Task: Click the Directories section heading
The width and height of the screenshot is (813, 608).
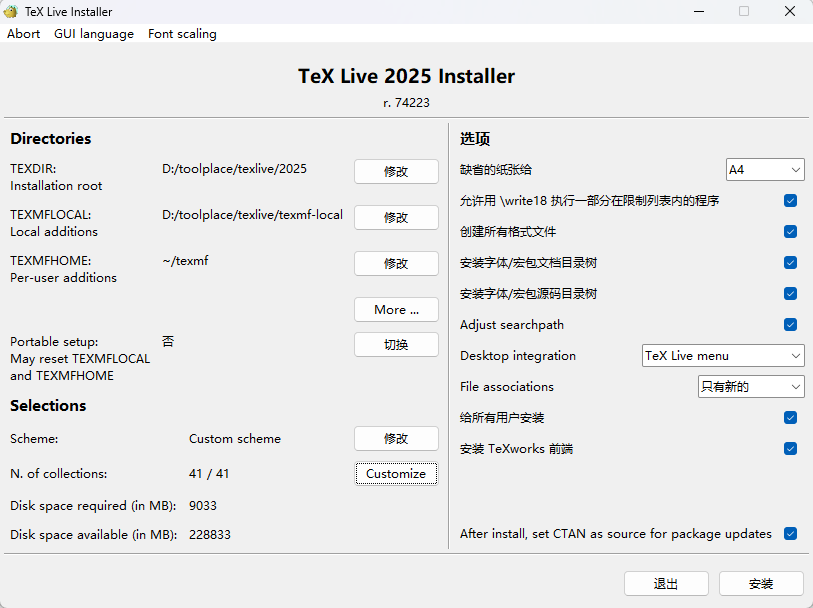Action: click(51, 138)
